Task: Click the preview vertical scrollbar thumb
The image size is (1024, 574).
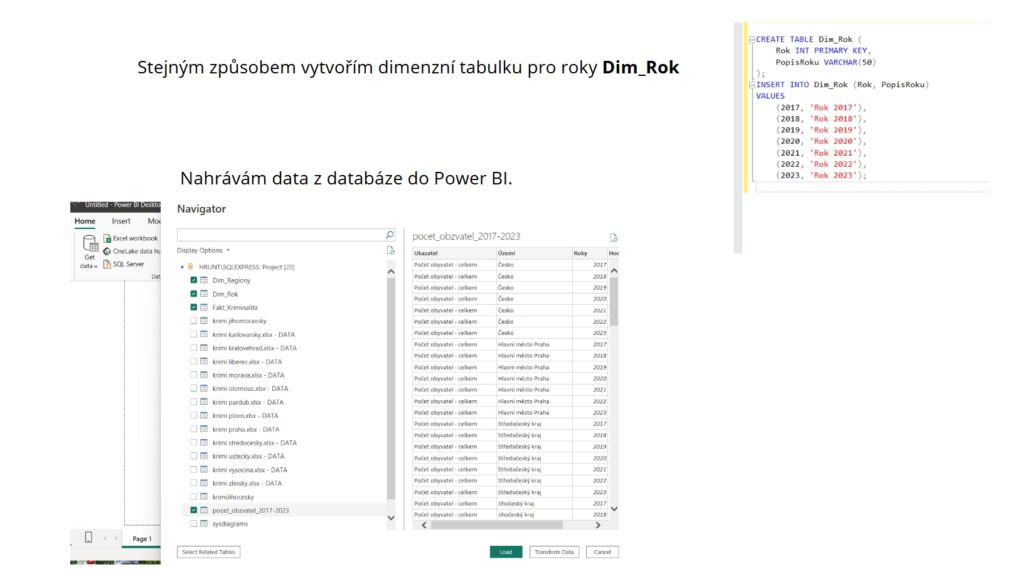Action: click(x=614, y=301)
